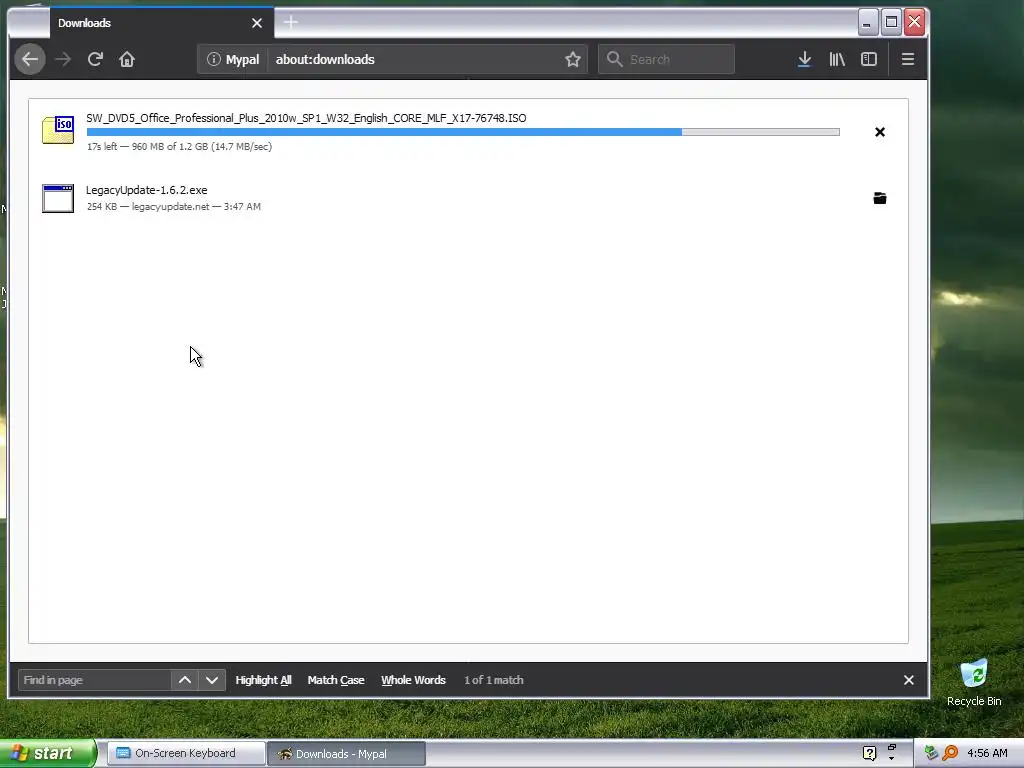Close the find bar
1024x768 pixels.
coord(908,680)
